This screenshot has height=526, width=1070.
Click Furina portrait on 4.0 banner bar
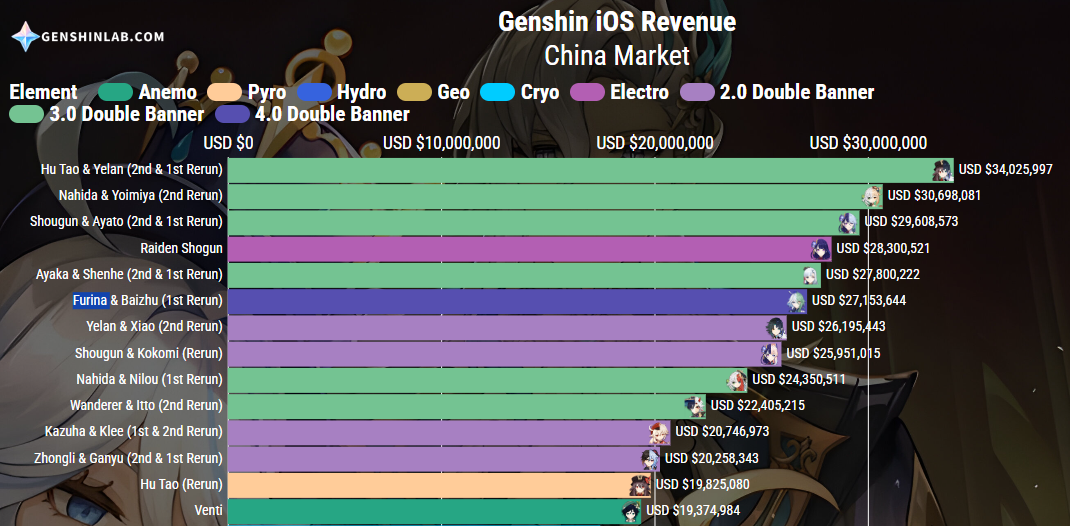pos(796,302)
